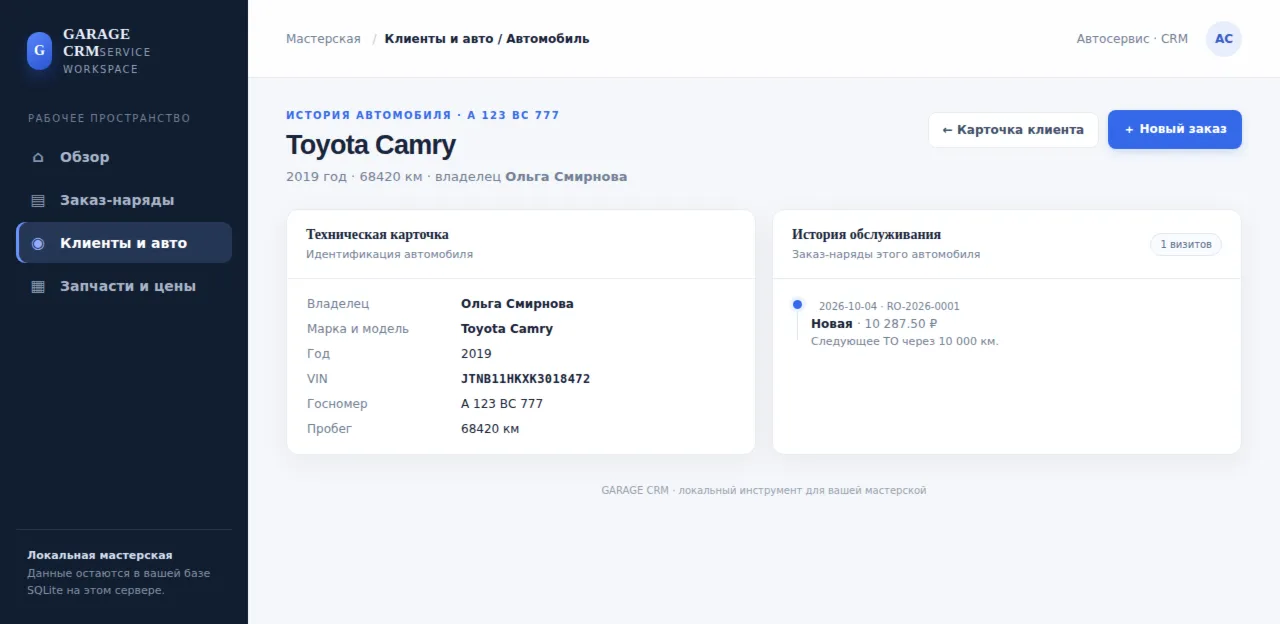Select Клиенты и авто in the sidebar
The width and height of the screenshot is (1280, 624).
tap(124, 243)
